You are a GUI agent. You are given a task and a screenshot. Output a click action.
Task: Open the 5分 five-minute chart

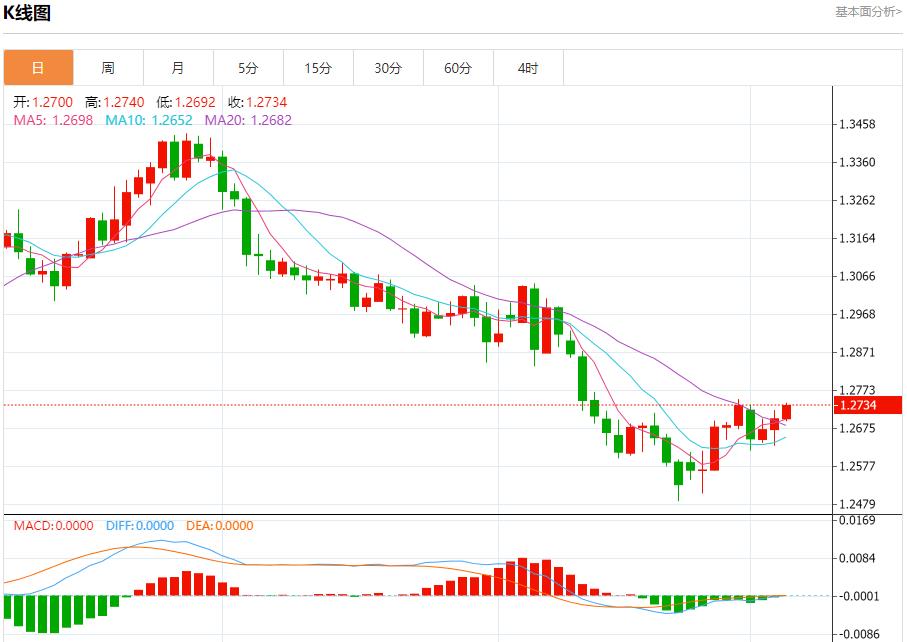(248, 68)
